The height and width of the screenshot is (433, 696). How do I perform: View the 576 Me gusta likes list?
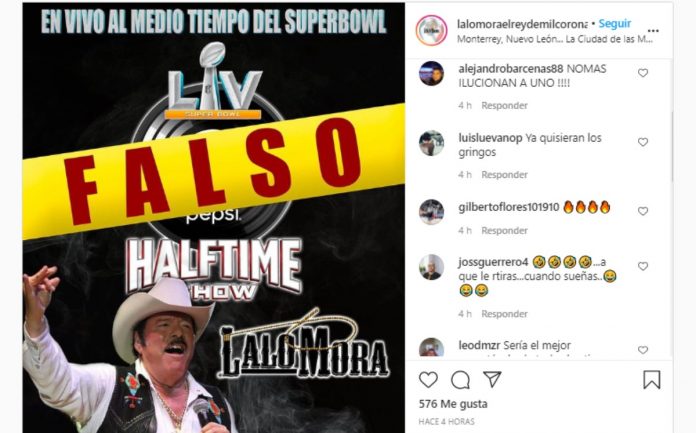(x=453, y=404)
